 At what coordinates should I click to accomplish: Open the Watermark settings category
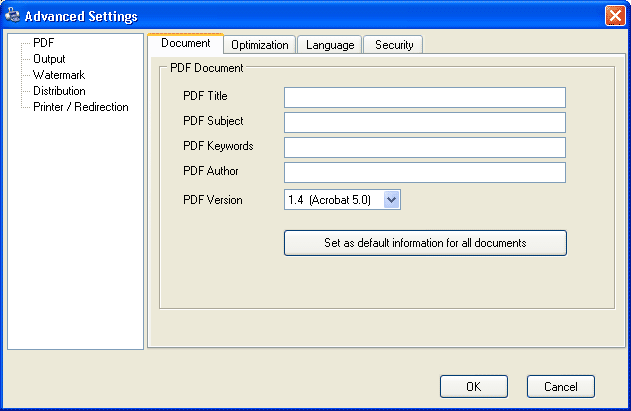click(x=59, y=75)
